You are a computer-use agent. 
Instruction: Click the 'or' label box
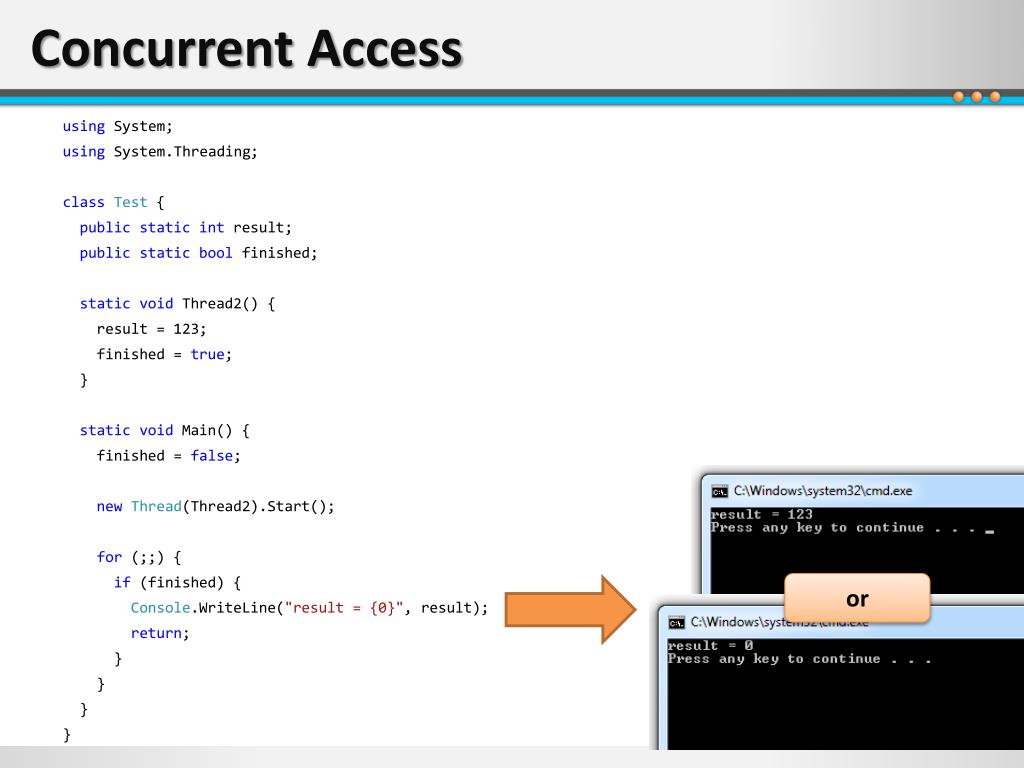[x=857, y=598]
